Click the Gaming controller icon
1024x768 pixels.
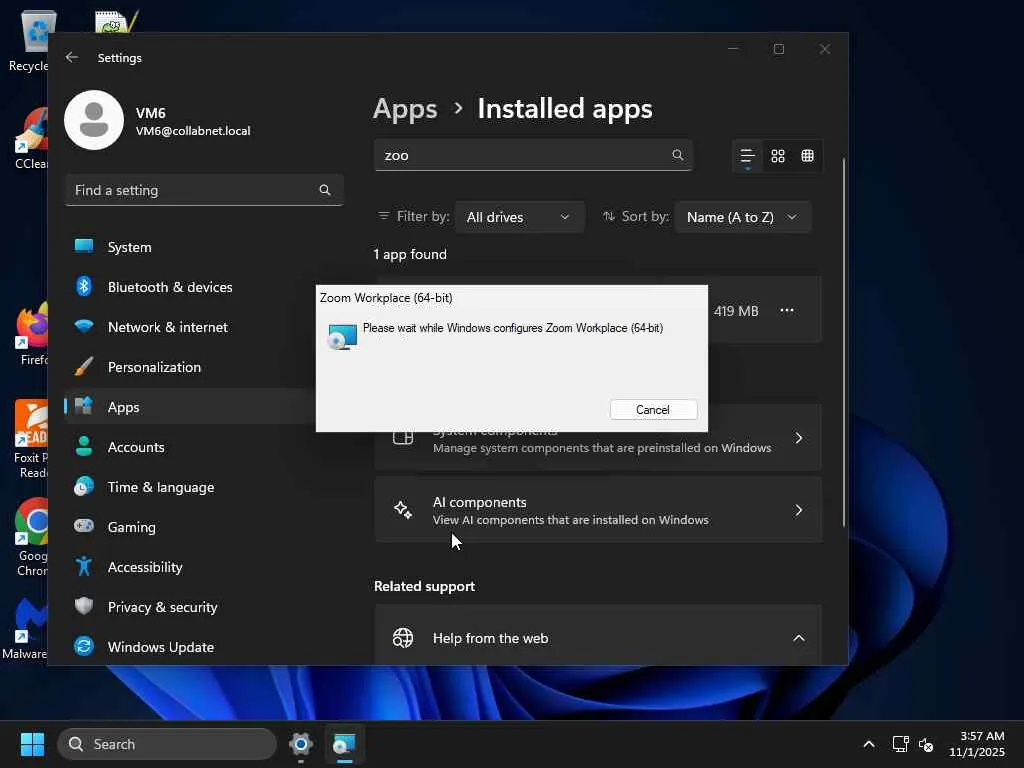[84, 526]
